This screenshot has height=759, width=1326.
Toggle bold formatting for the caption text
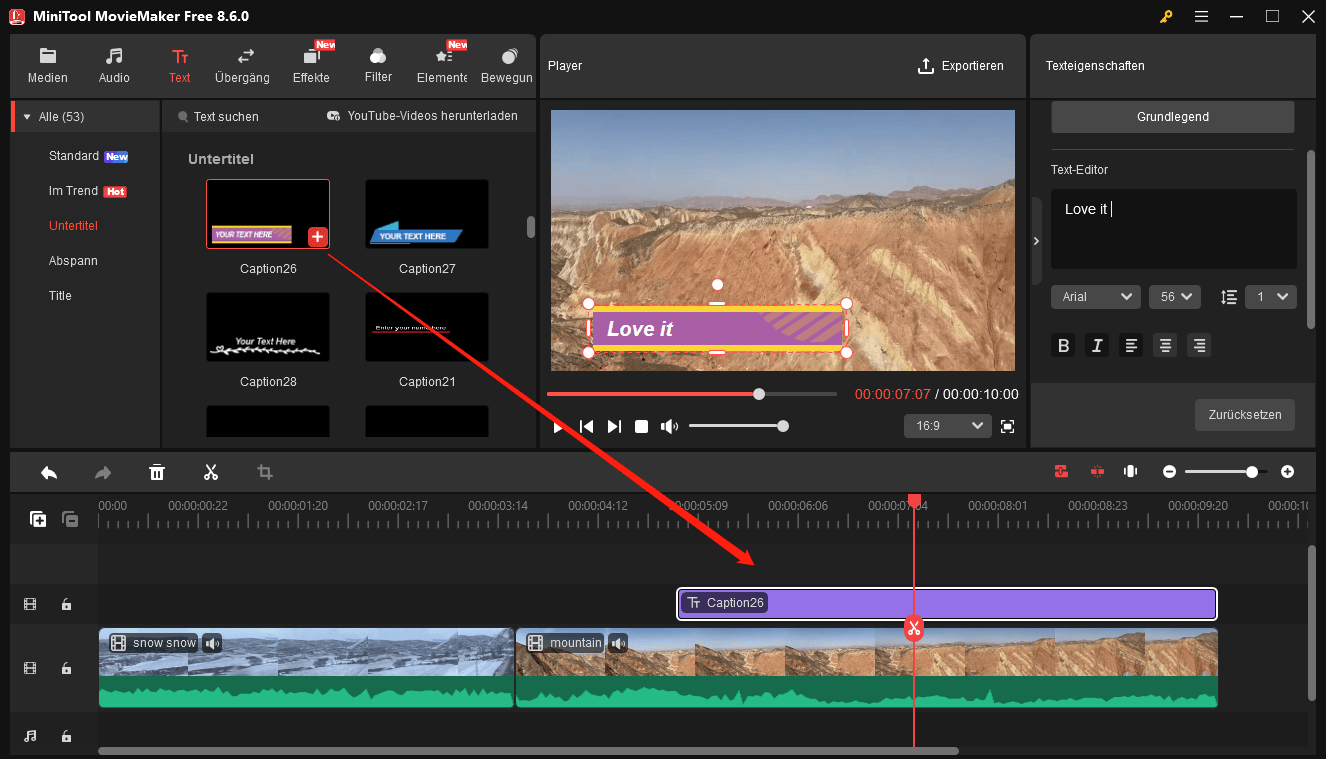(x=1063, y=345)
